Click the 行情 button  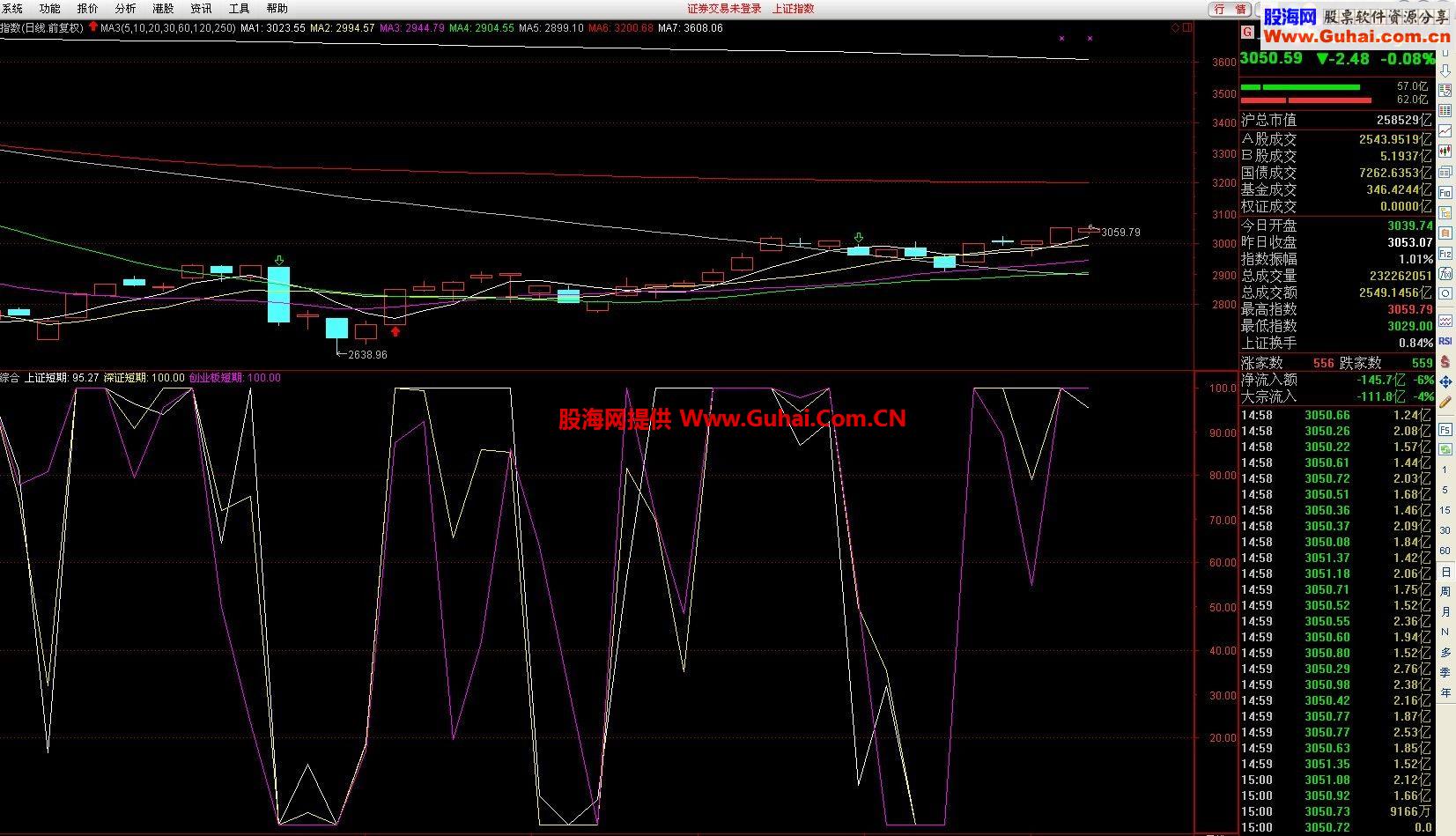pos(1231,9)
